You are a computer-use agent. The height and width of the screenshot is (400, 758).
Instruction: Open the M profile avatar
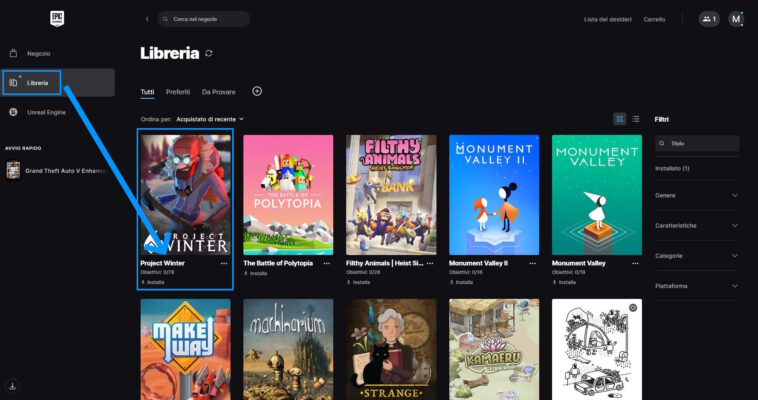tap(736, 19)
